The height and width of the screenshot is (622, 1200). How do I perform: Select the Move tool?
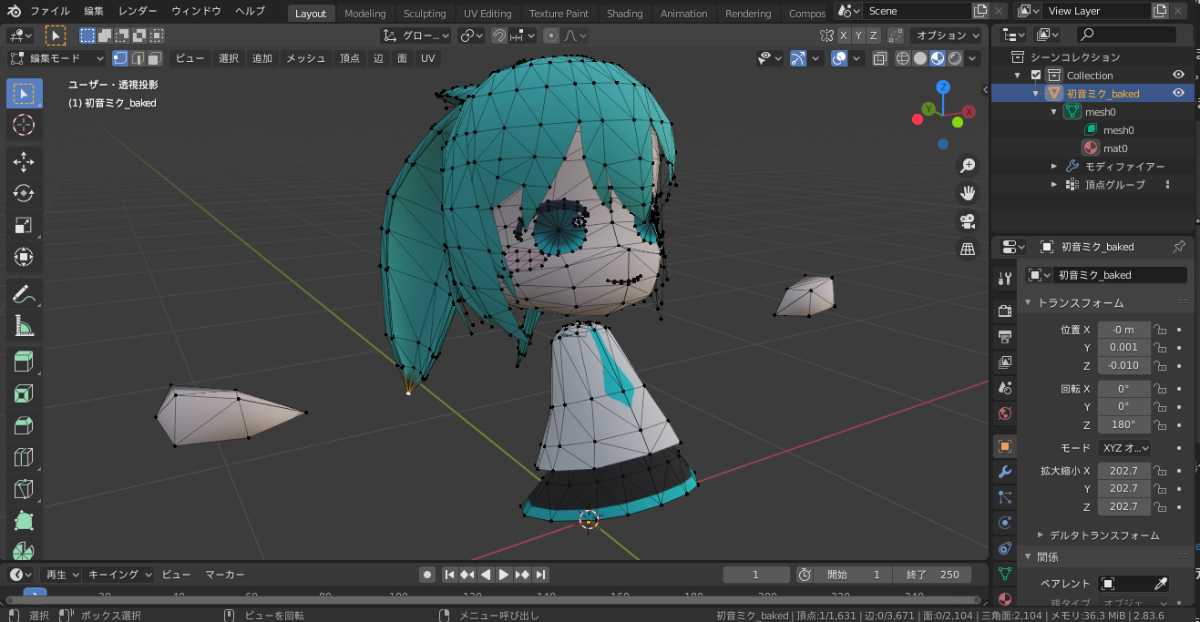[24, 161]
